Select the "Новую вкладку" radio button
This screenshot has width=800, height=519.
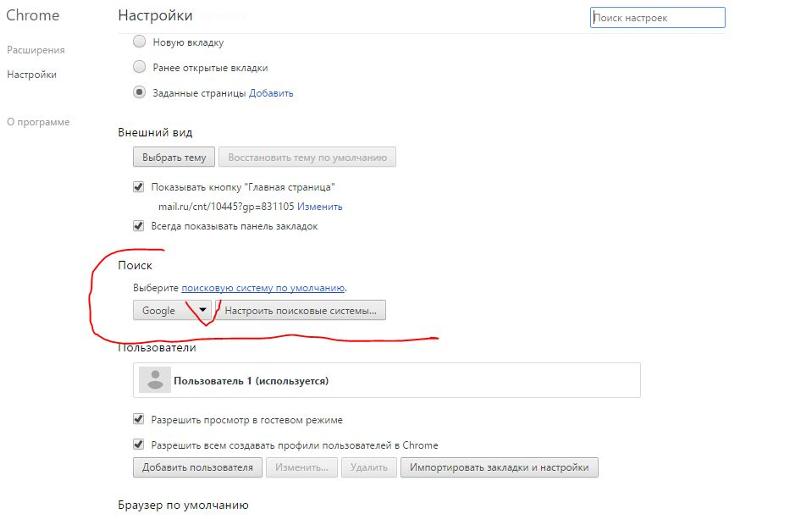coord(139,43)
